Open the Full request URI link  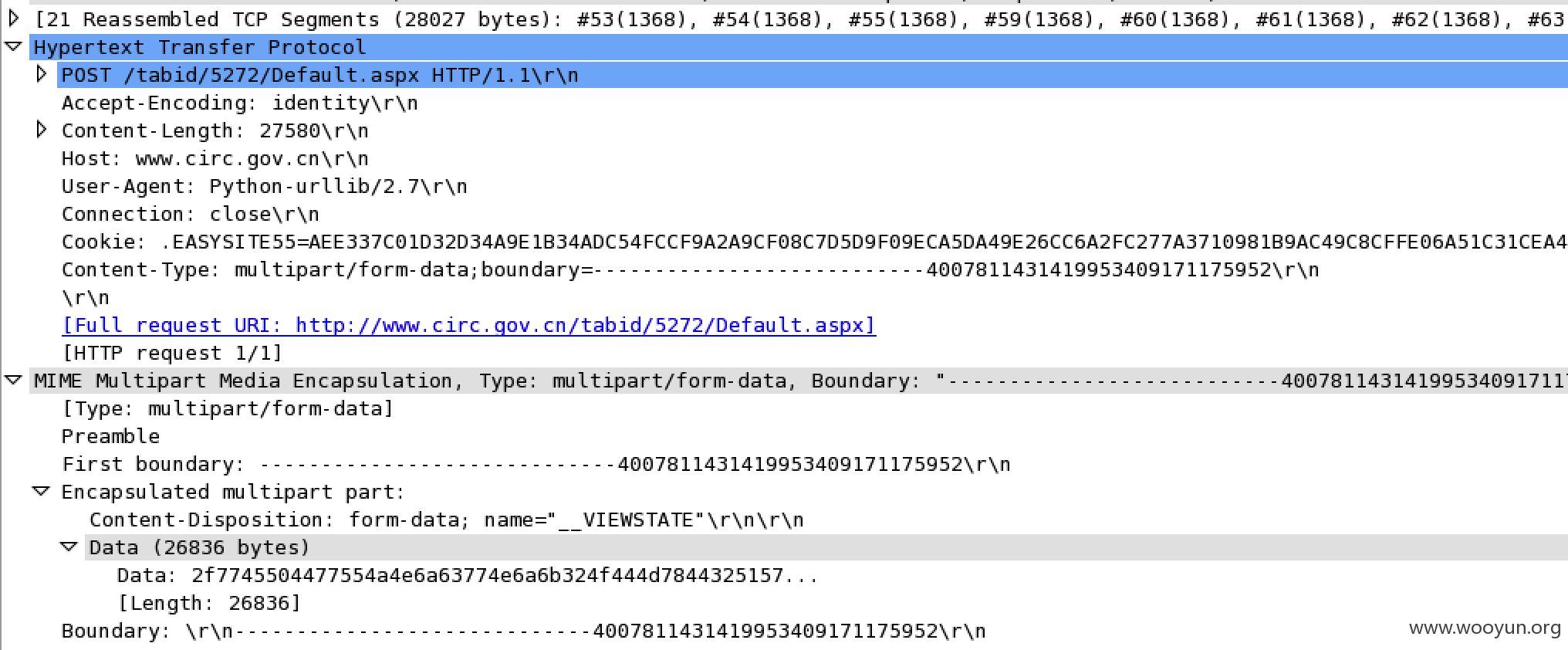tap(468, 326)
